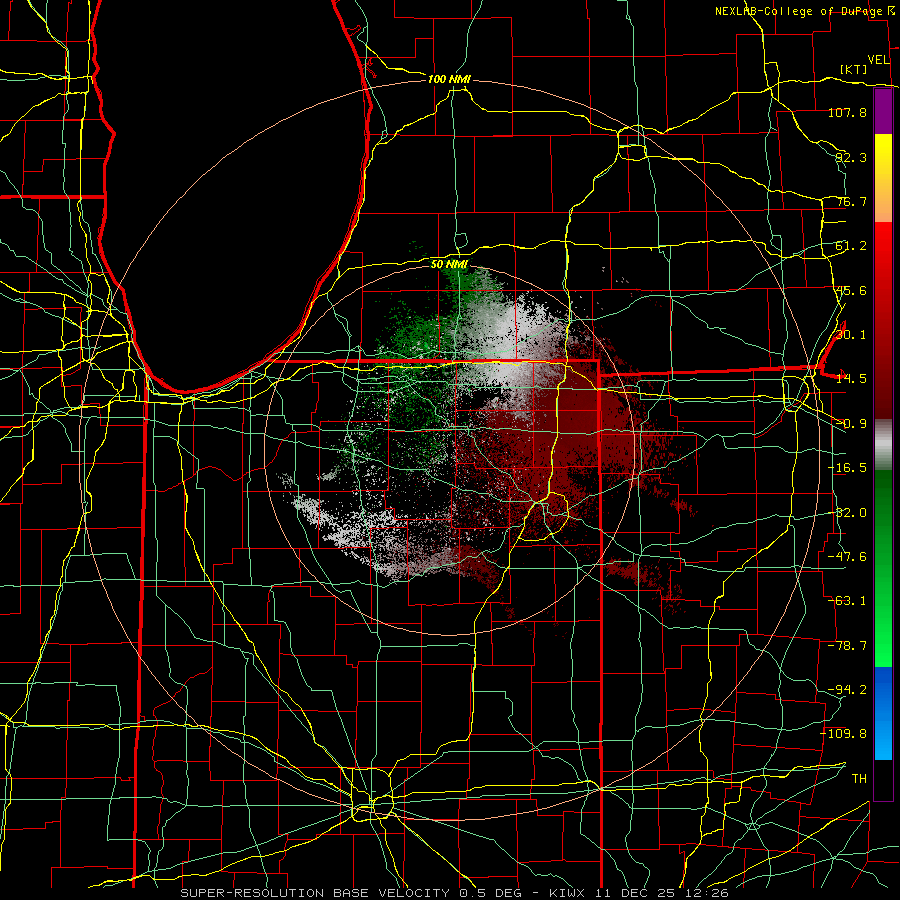
Task: Click the purple segment of the color bar
Action: click(883, 112)
